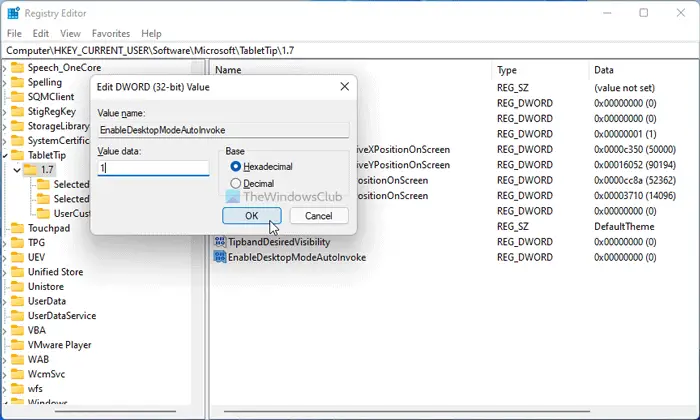Screen dimensions: 700x420
Task: Click the data cell 0x00003710 (14096)
Action: pos(635,195)
